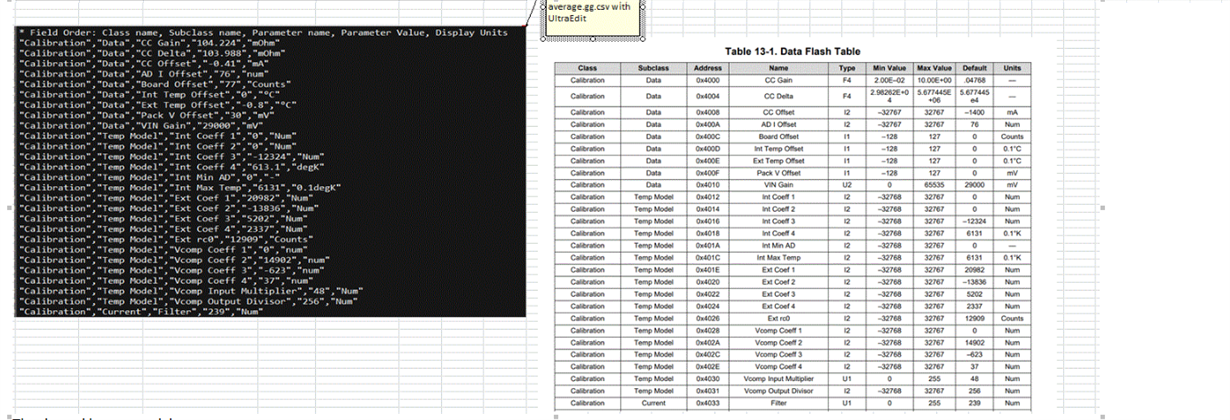Click the "VIN Gain" table name cell
This screenshot has width=1230, height=420.
pos(777,185)
